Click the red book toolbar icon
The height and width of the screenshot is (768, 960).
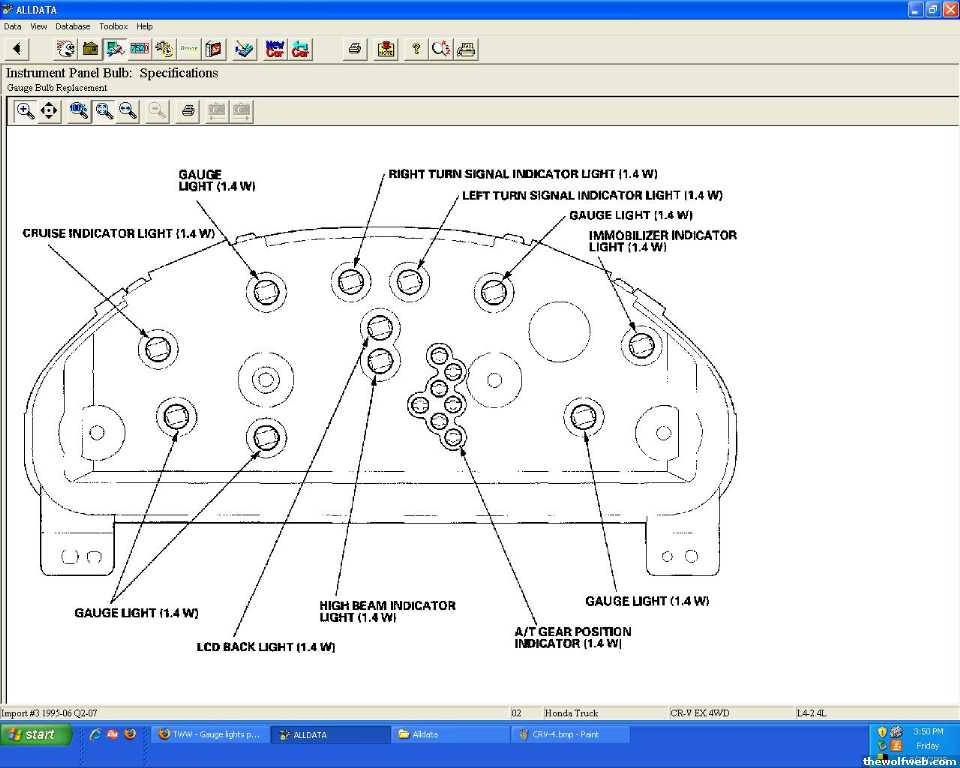click(x=213, y=48)
